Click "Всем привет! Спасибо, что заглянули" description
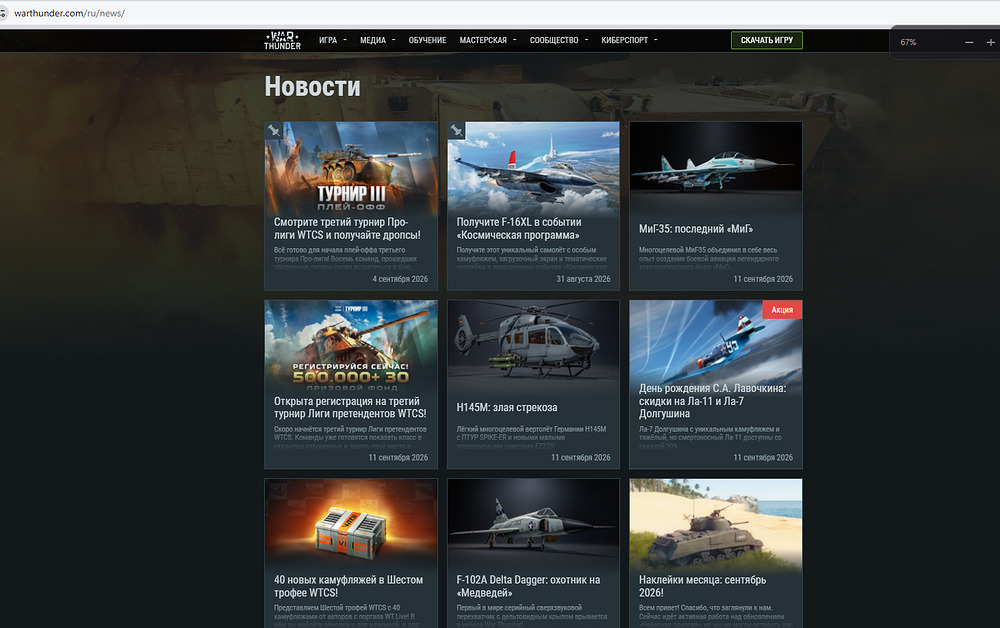Image resolution: width=1000 pixels, height=628 pixels. click(x=715, y=615)
